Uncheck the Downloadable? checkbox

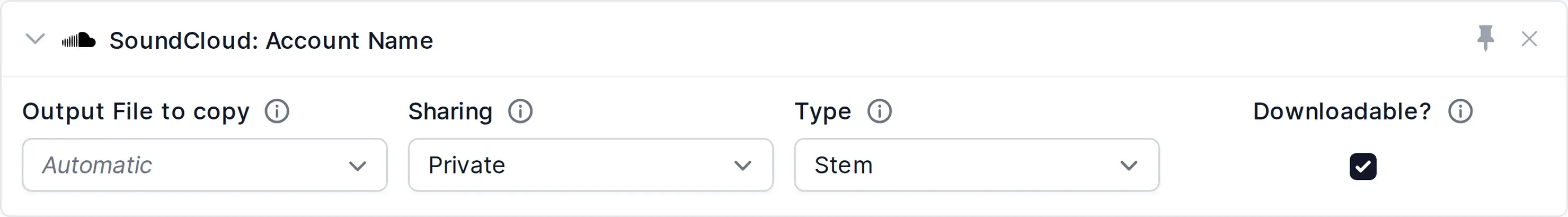tap(1363, 167)
